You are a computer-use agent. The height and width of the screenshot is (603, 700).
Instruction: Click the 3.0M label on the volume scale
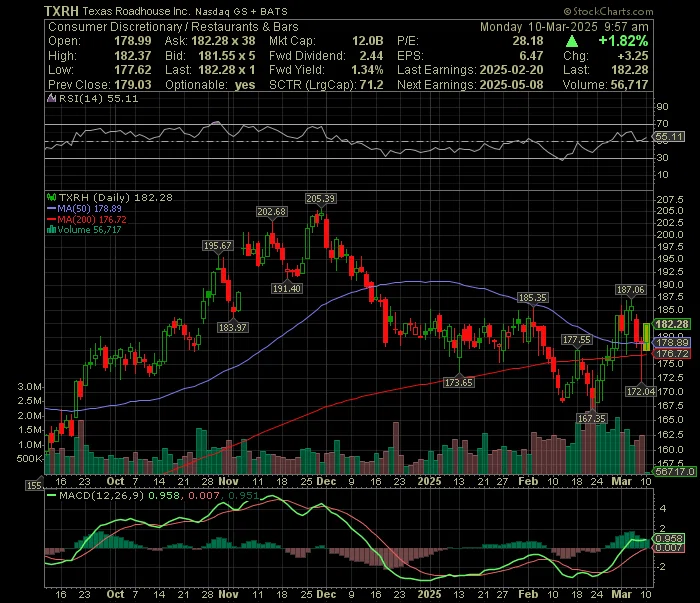[30, 387]
